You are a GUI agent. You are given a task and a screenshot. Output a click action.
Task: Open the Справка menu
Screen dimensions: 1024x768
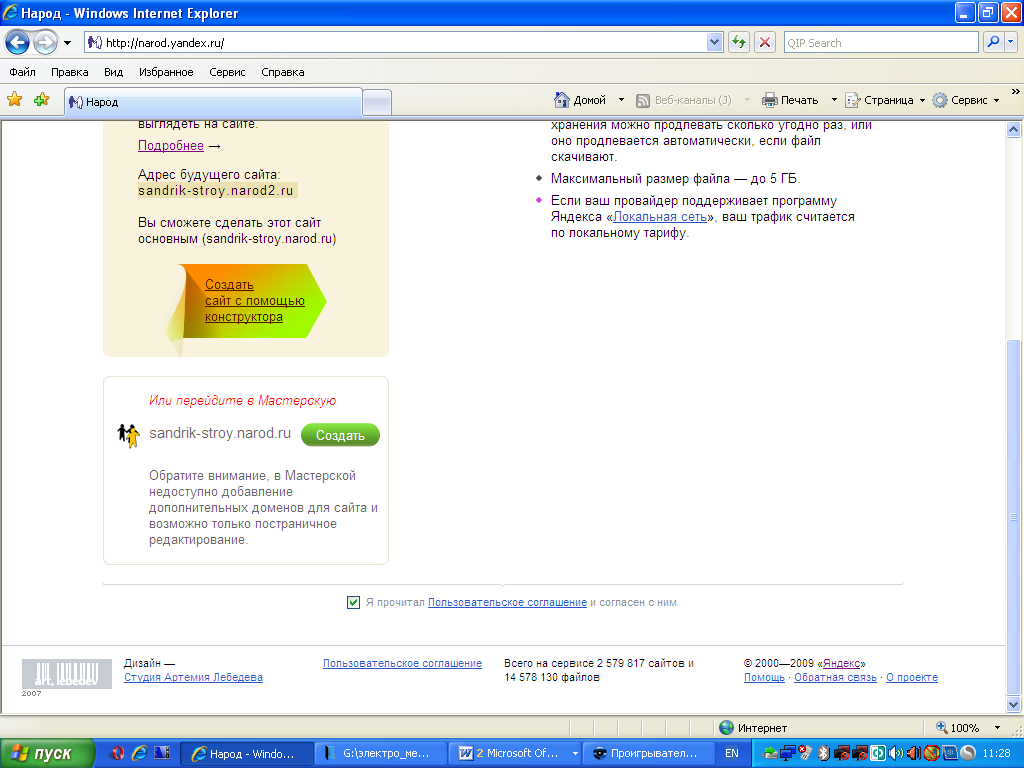click(x=283, y=72)
